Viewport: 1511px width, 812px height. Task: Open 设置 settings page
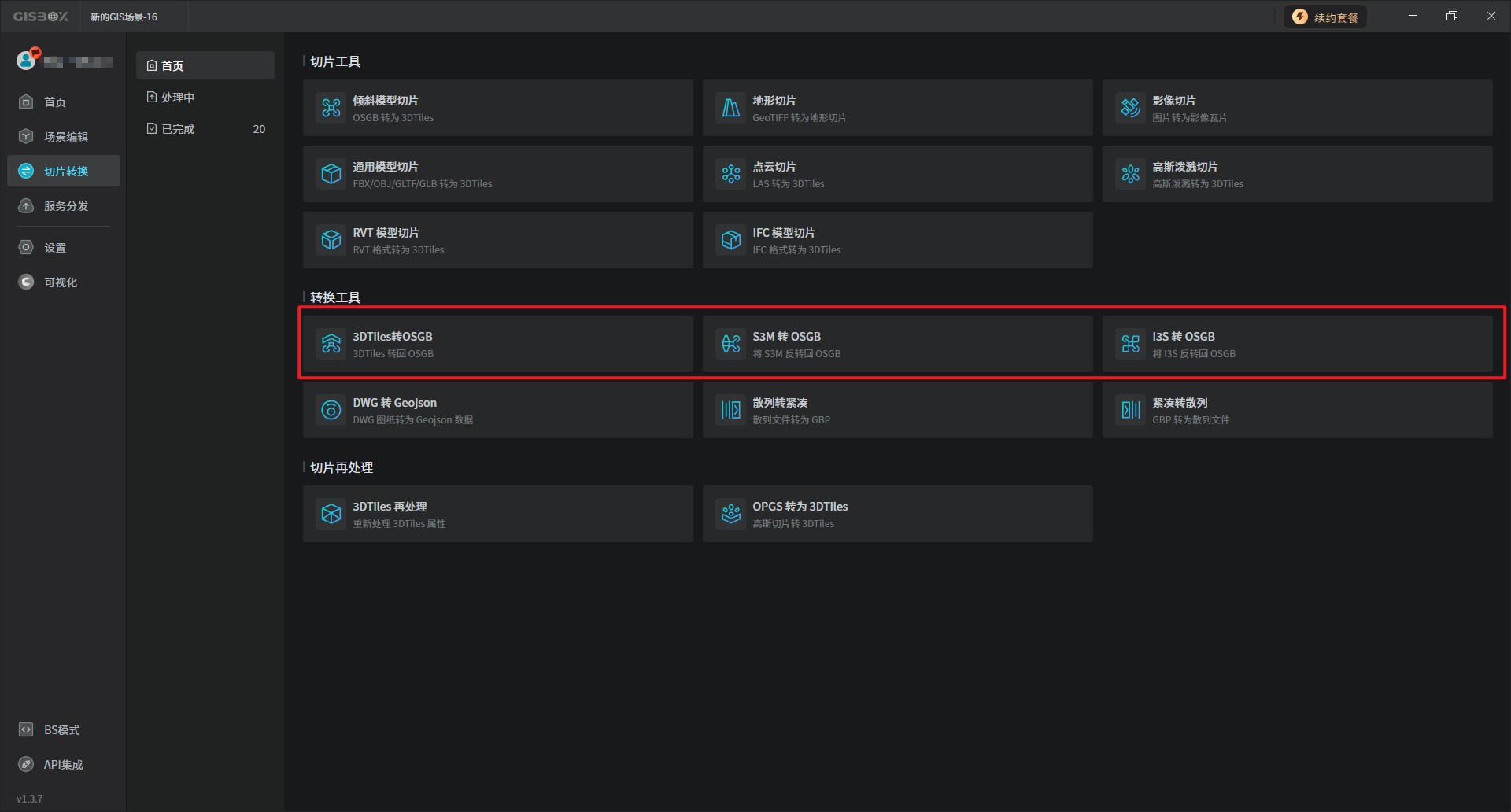pos(54,248)
